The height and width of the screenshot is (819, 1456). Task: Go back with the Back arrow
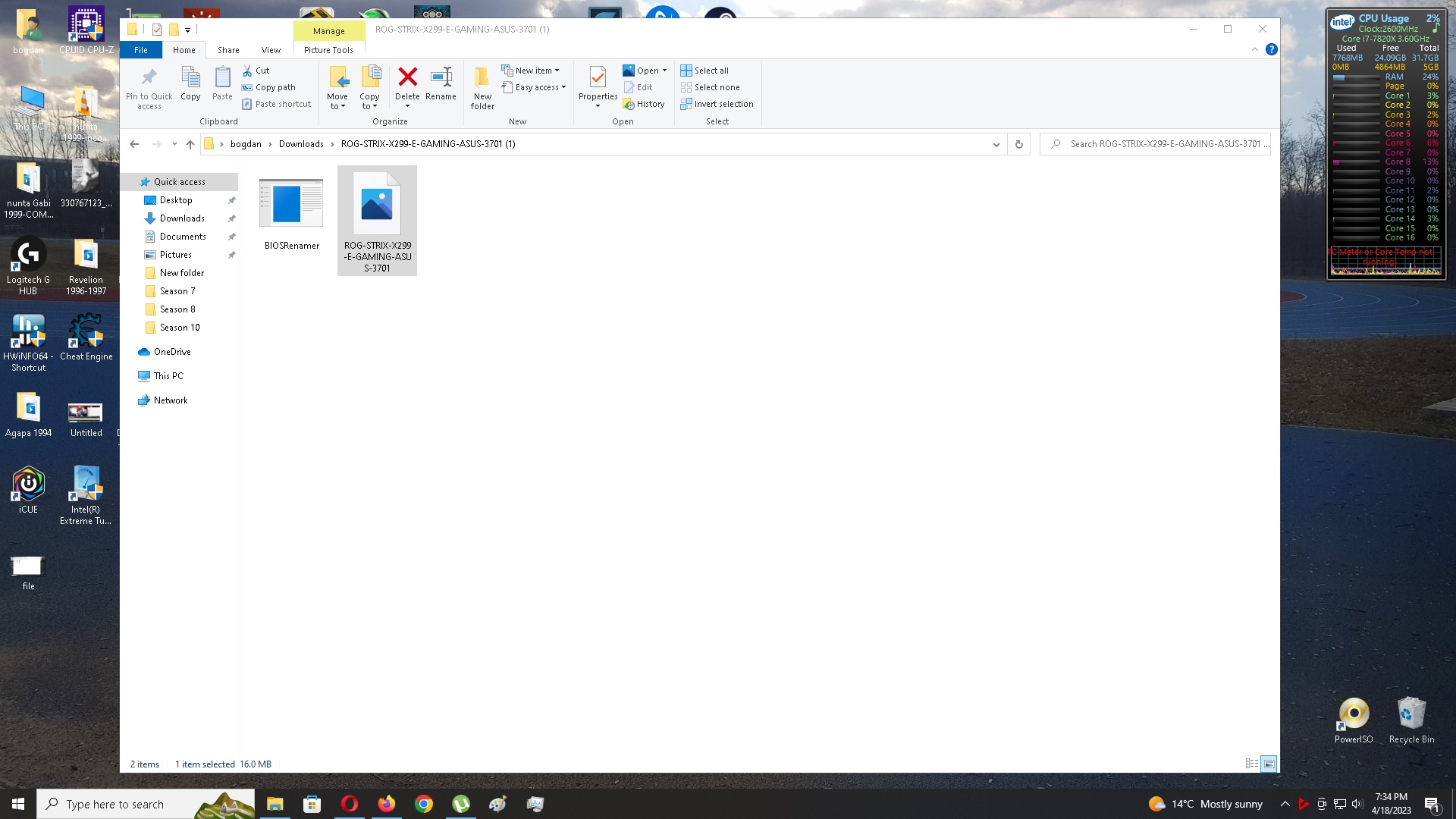(x=134, y=144)
